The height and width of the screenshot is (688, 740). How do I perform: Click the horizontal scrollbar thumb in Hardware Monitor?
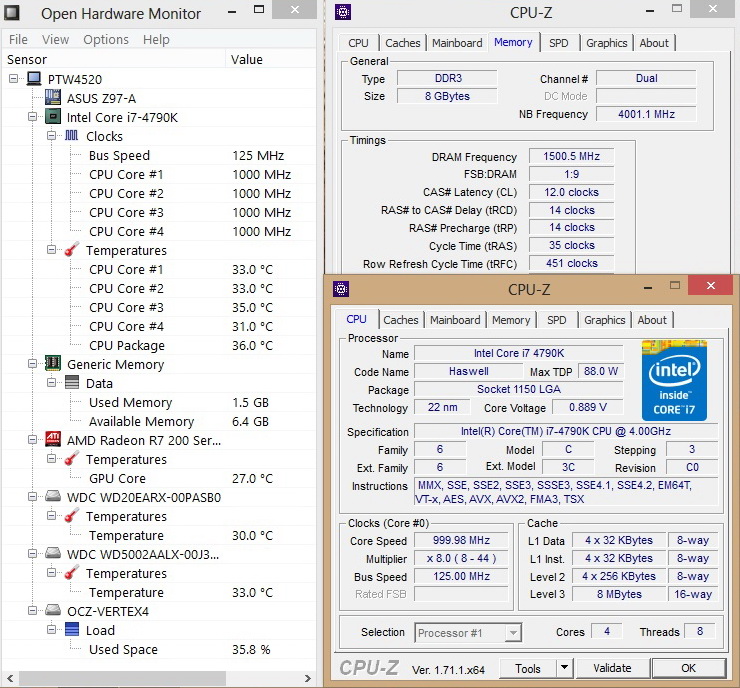(122, 678)
